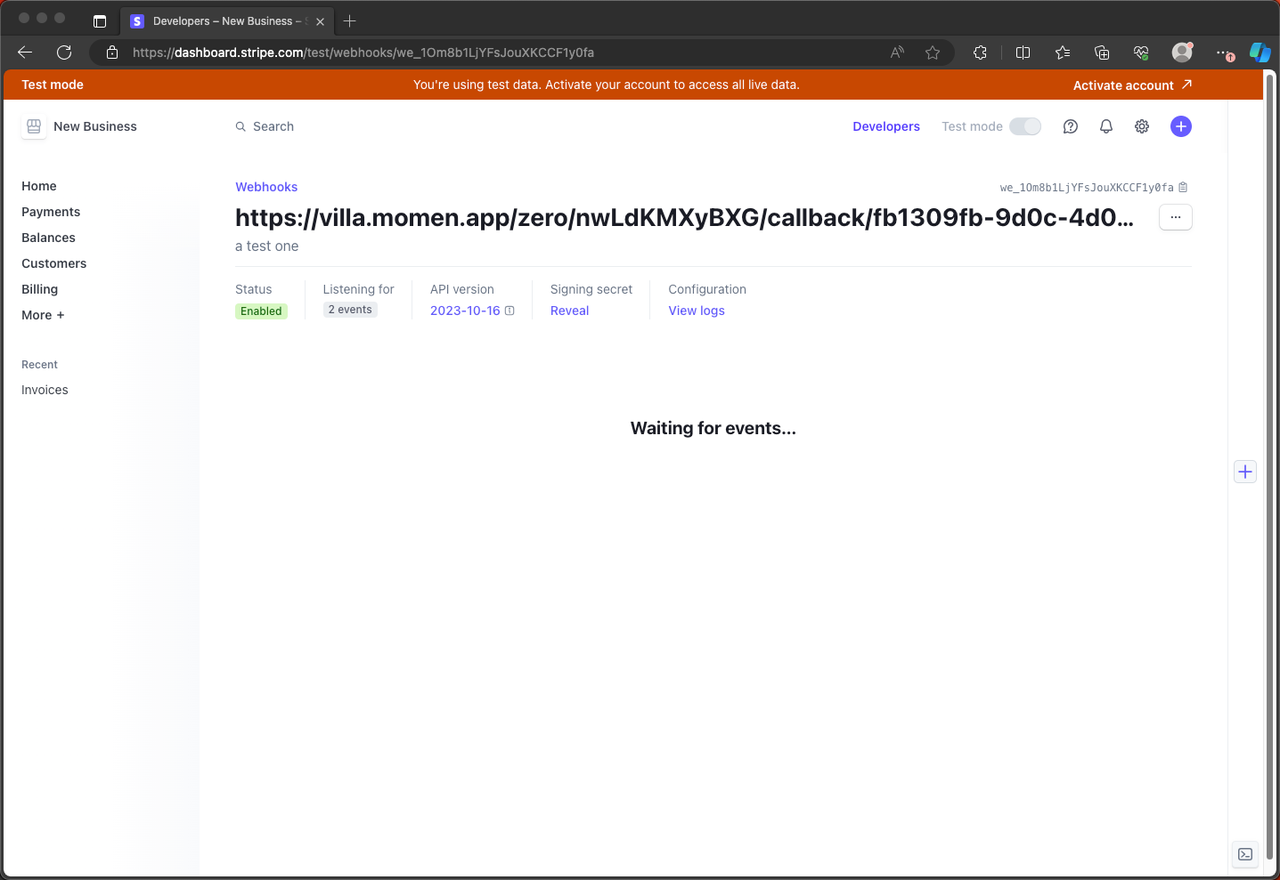Open the New Business account switcher
The width and height of the screenshot is (1280, 880).
tap(80, 126)
